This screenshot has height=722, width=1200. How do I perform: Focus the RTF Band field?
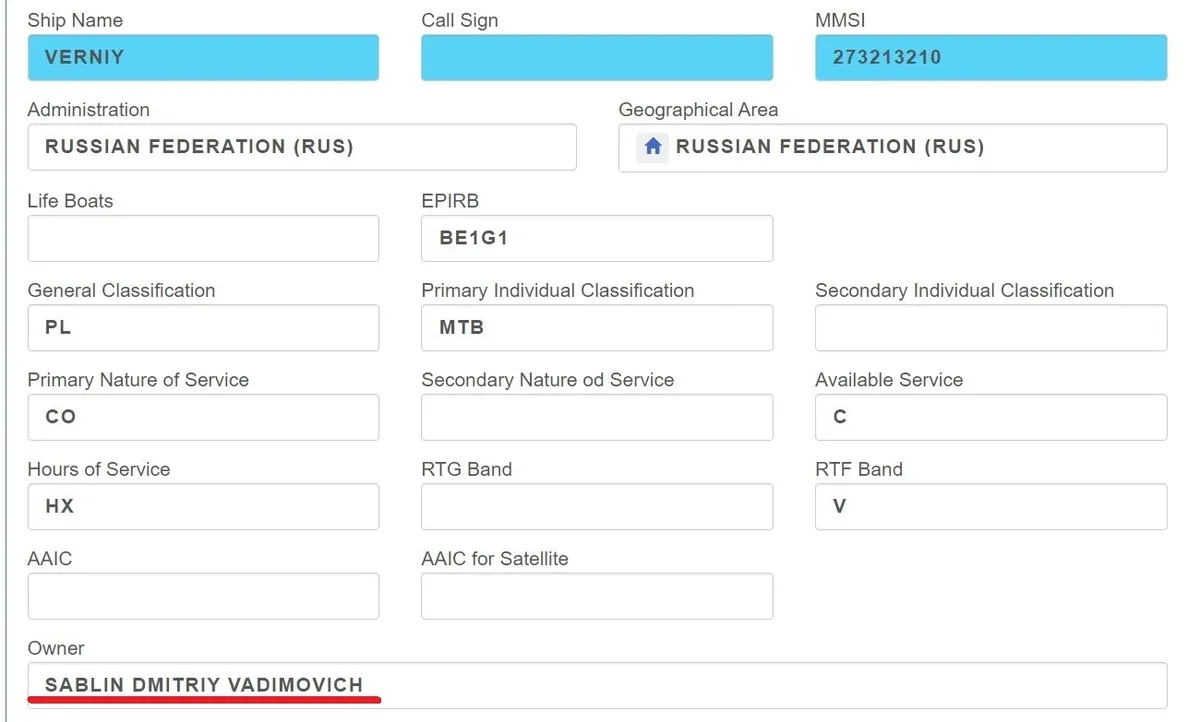tap(990, 506)
